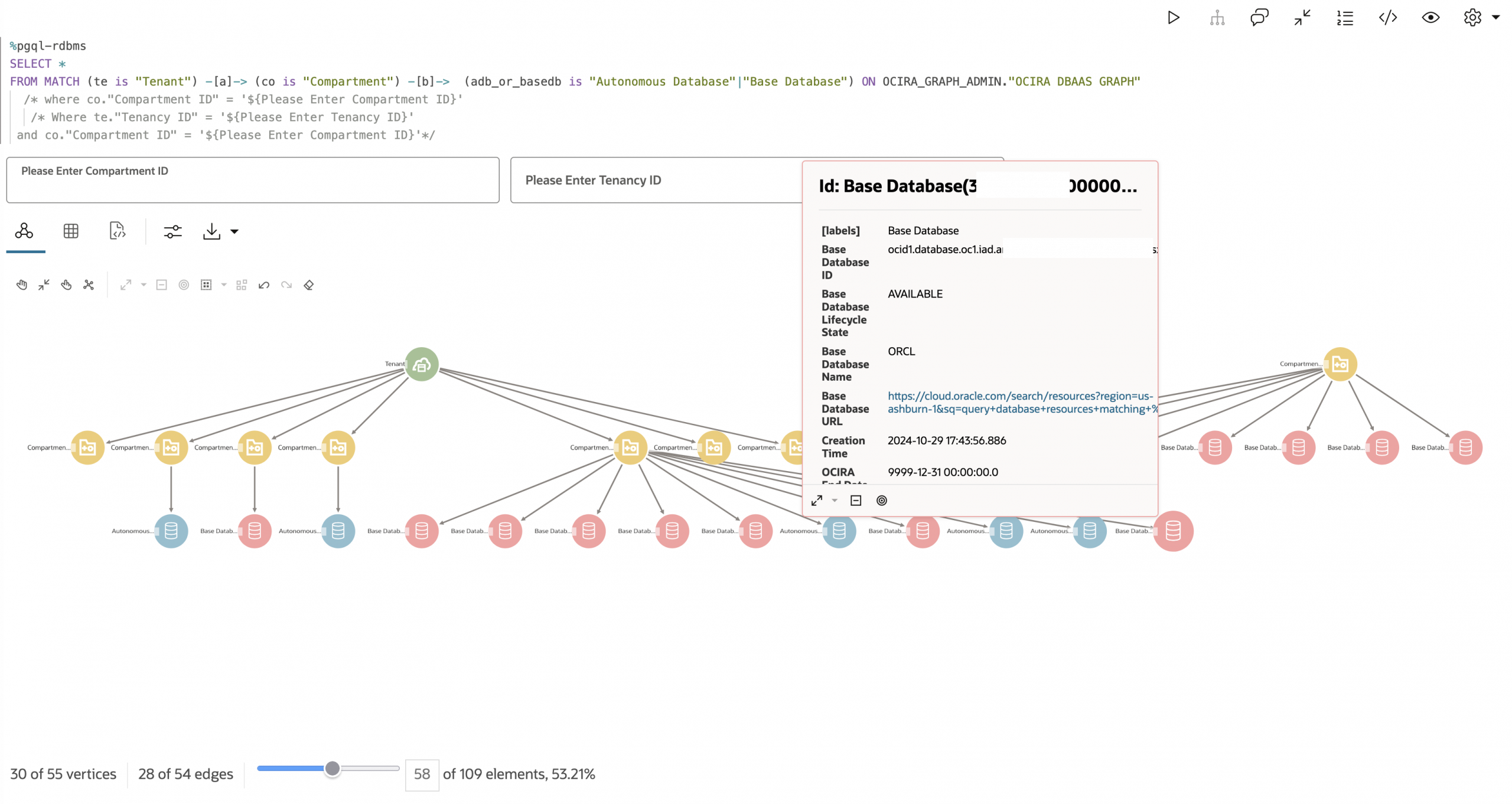Toggle the marquee selection mode icon
Screen dimensions: 1512x804
tap(207, 285)
